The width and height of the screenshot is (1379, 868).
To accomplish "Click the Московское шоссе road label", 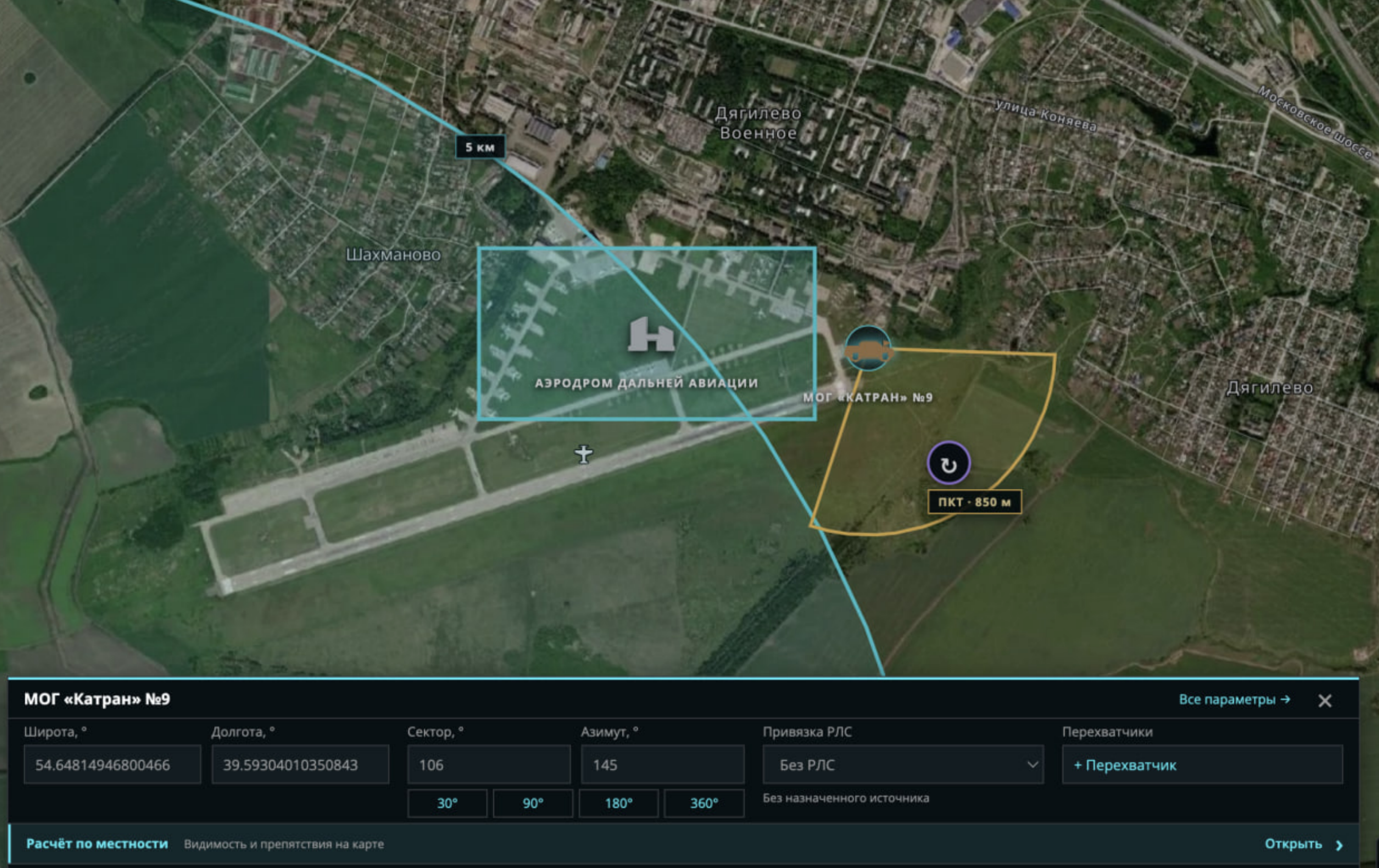I will tap(1315, 122).
